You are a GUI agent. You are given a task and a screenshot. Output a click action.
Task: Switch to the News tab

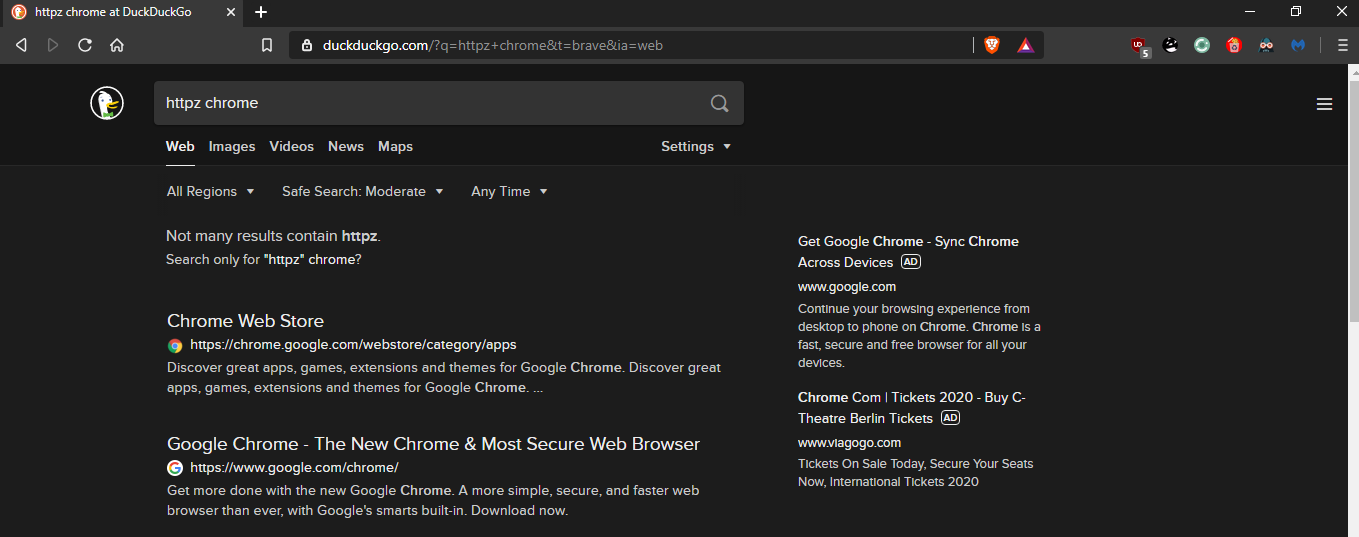click(x=346, y=146)
